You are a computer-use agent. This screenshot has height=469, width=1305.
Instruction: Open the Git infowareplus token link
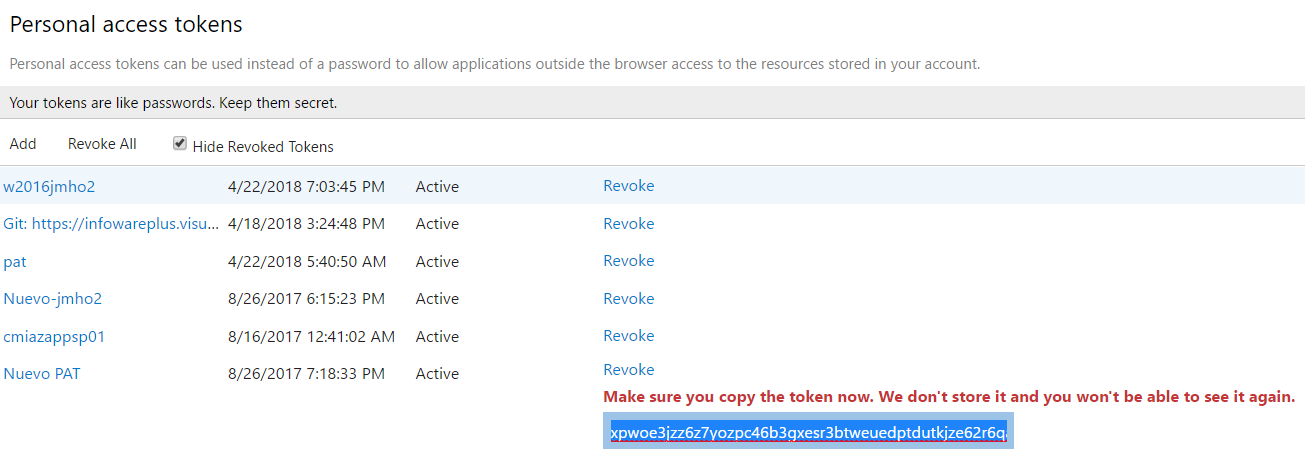[x=111, y=224]
